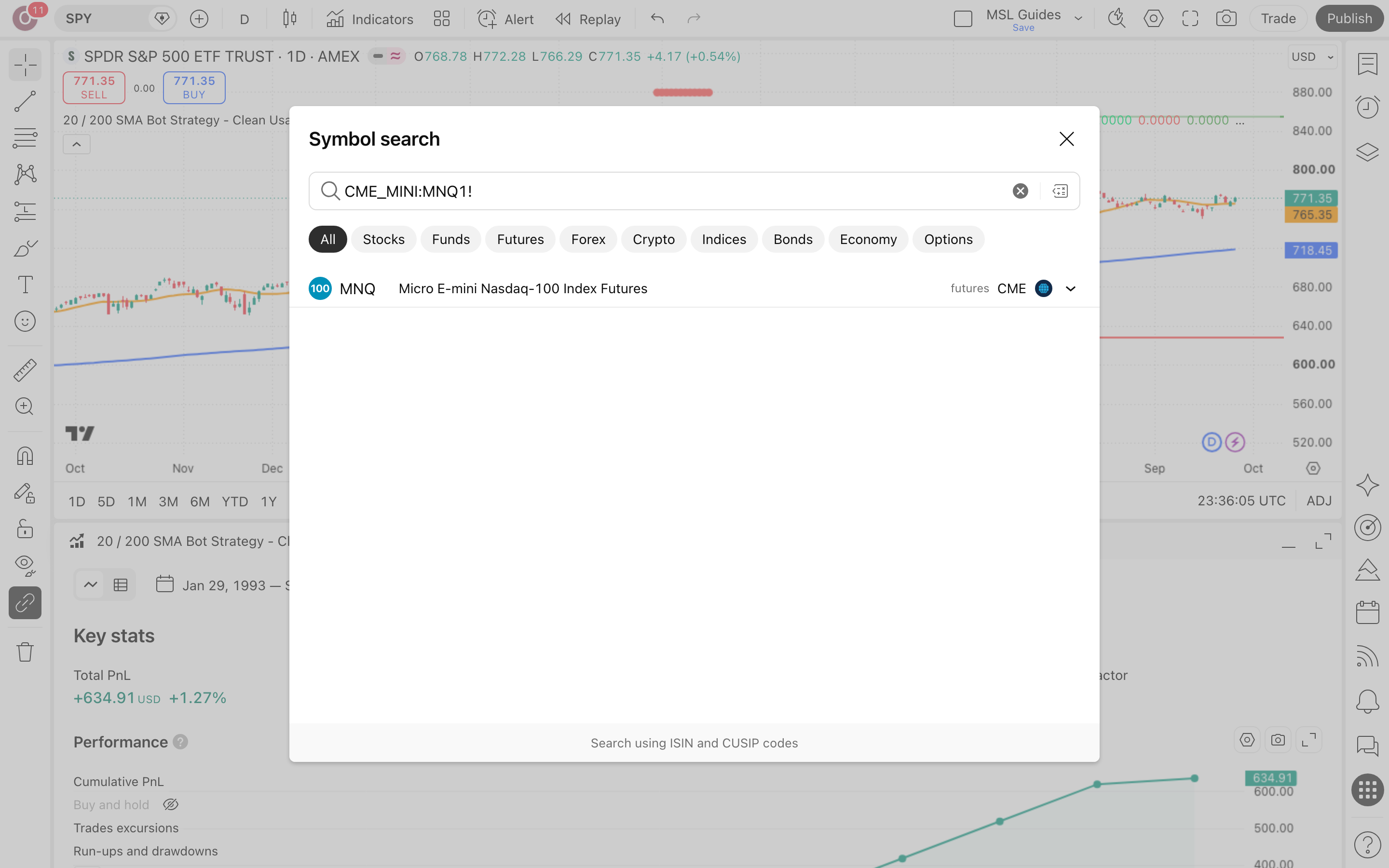
Task: Remove drawings with the trash icon
Action: pos(25,652)
